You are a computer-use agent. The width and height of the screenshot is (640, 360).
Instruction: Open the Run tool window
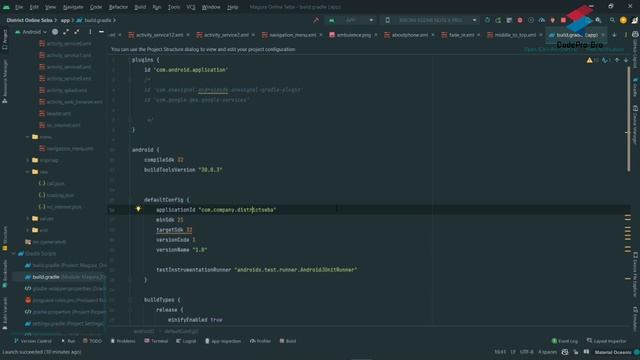68,341
